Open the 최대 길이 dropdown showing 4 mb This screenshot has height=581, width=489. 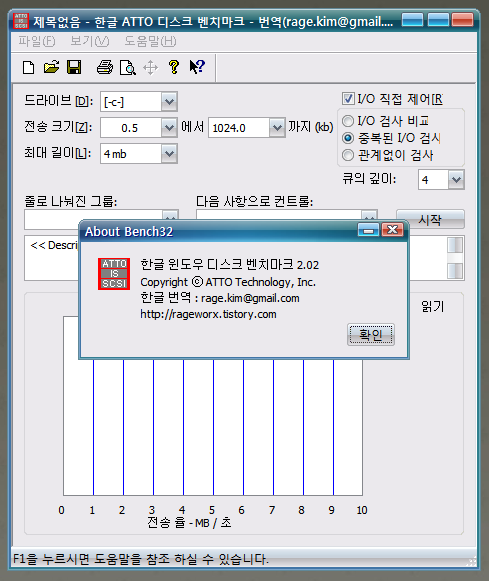(169, 153)
